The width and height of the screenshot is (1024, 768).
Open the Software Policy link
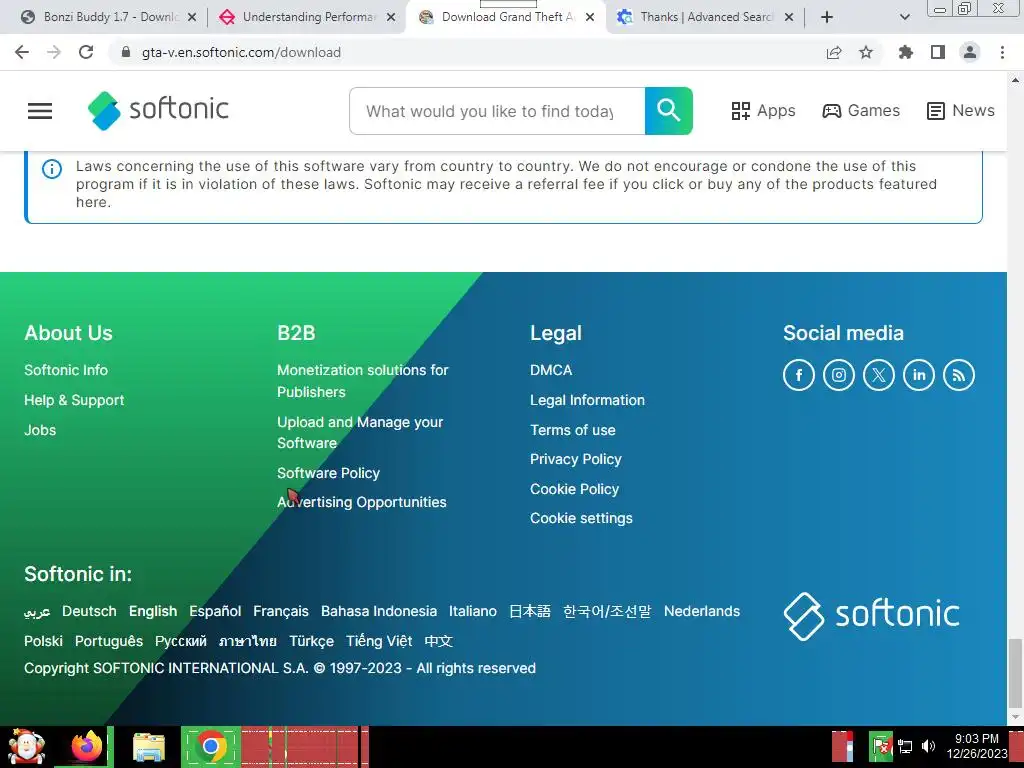[x=328, y=473]
